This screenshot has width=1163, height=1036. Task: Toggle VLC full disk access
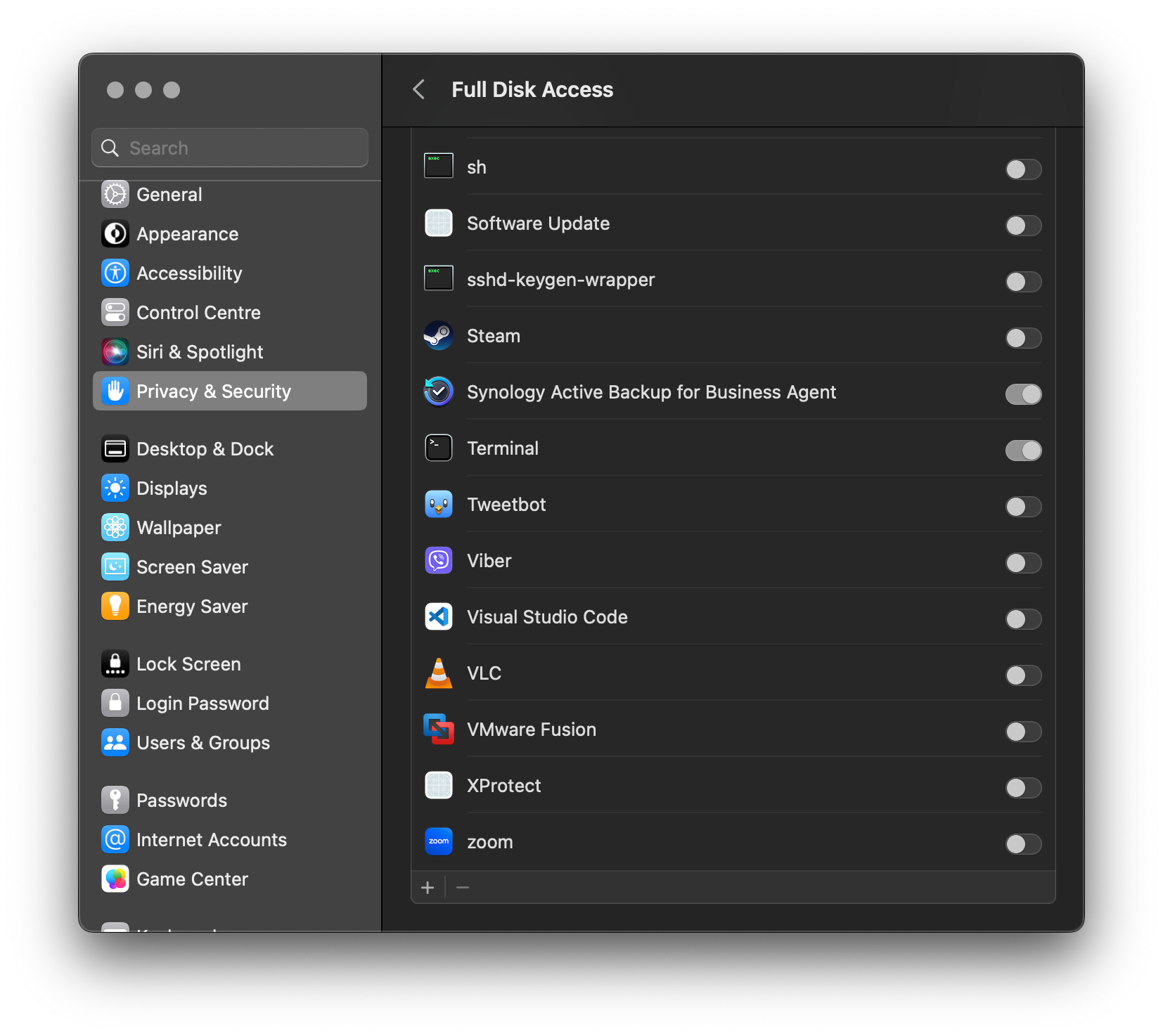coord(1023,675)
